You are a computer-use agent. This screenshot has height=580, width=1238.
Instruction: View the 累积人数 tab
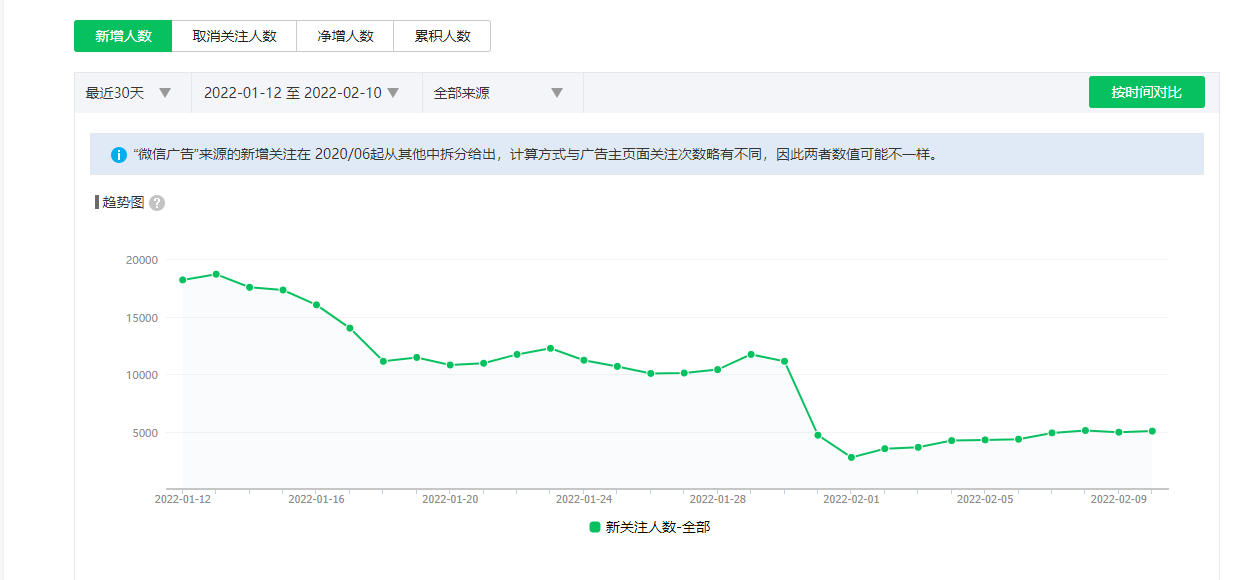[442, 36]
